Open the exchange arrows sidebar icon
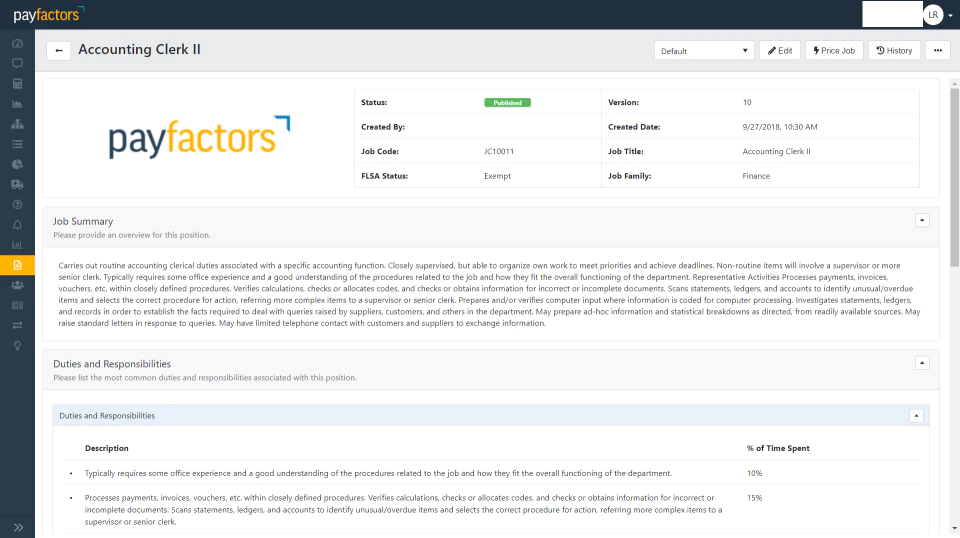 (17, 325)
